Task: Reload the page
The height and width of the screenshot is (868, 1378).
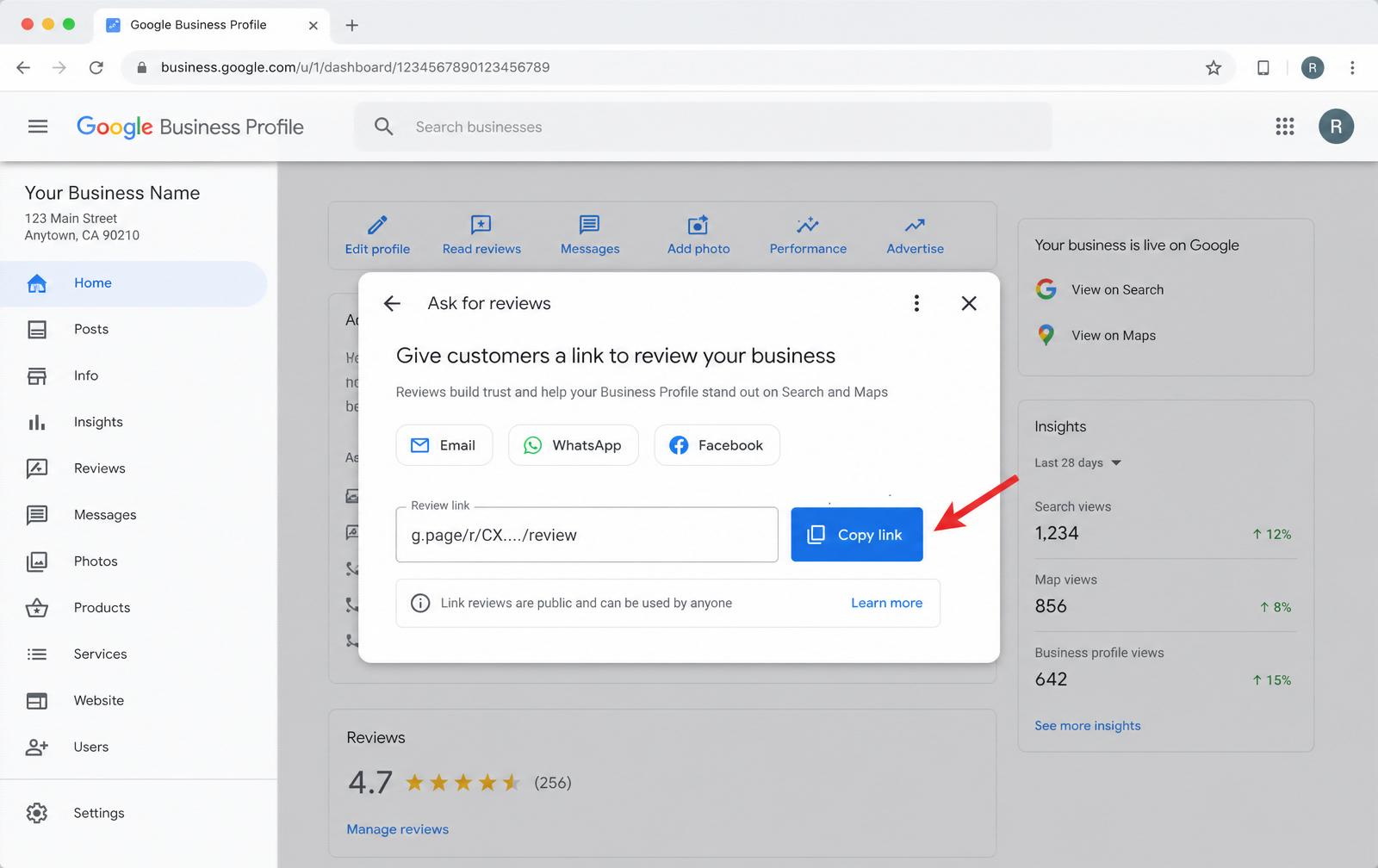Action: (x=96, y=67)
